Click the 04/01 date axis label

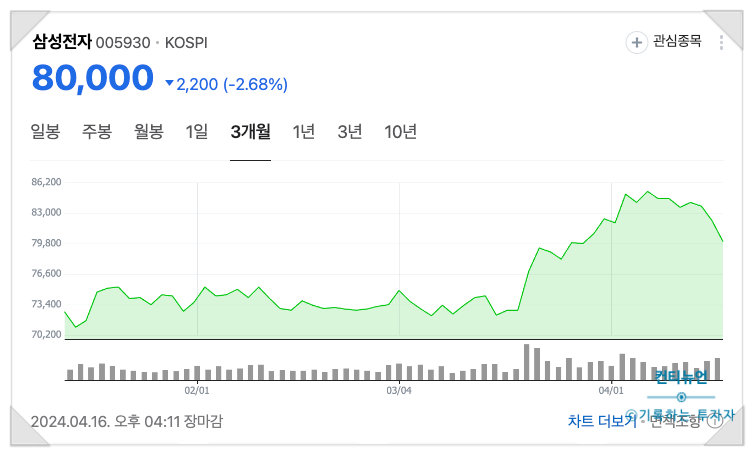[x=611, y=390]
